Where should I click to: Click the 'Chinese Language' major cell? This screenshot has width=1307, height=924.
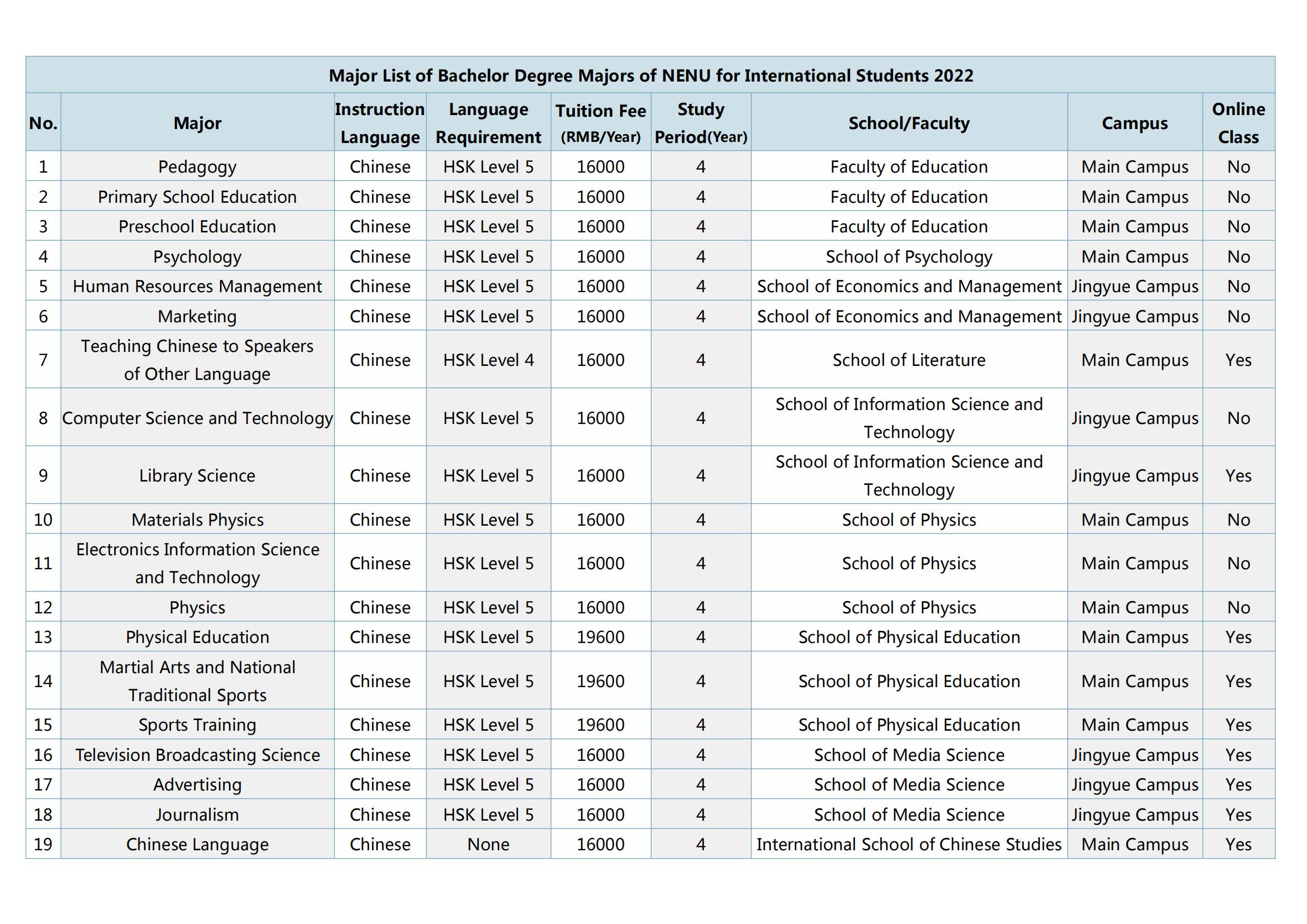click(197, 844)
